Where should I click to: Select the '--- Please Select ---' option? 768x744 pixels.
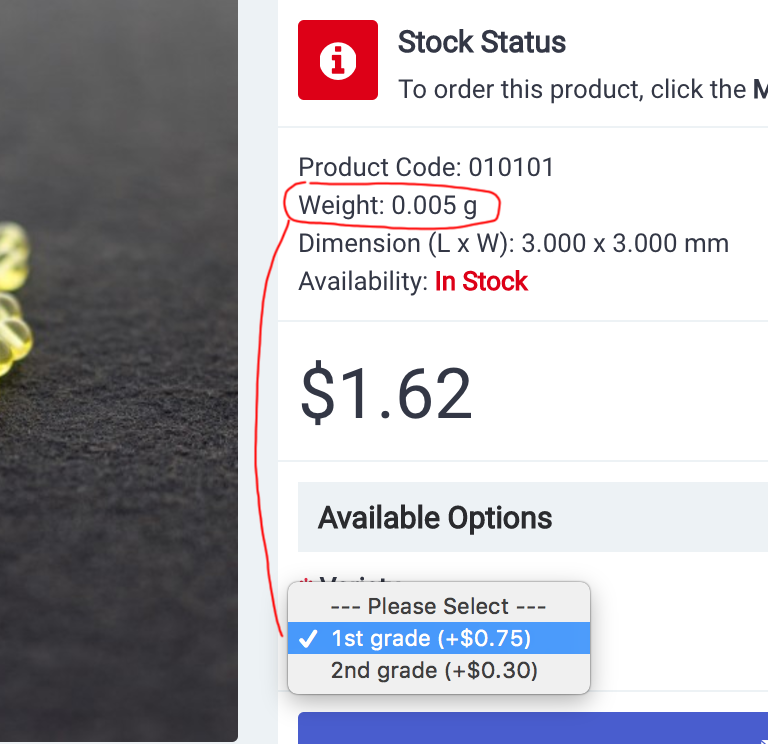439,606
